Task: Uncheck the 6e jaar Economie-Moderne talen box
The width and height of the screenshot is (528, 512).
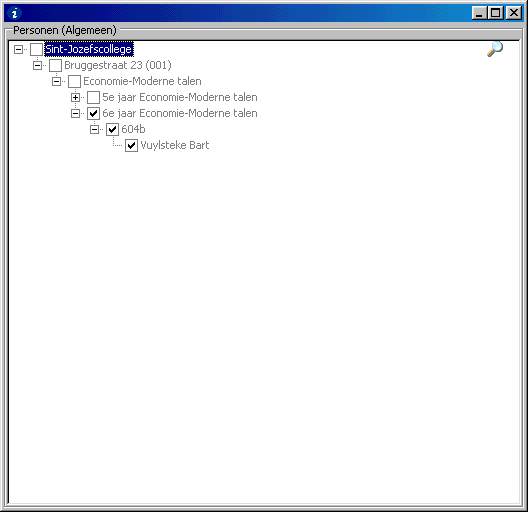Action: tap(94, 114)
